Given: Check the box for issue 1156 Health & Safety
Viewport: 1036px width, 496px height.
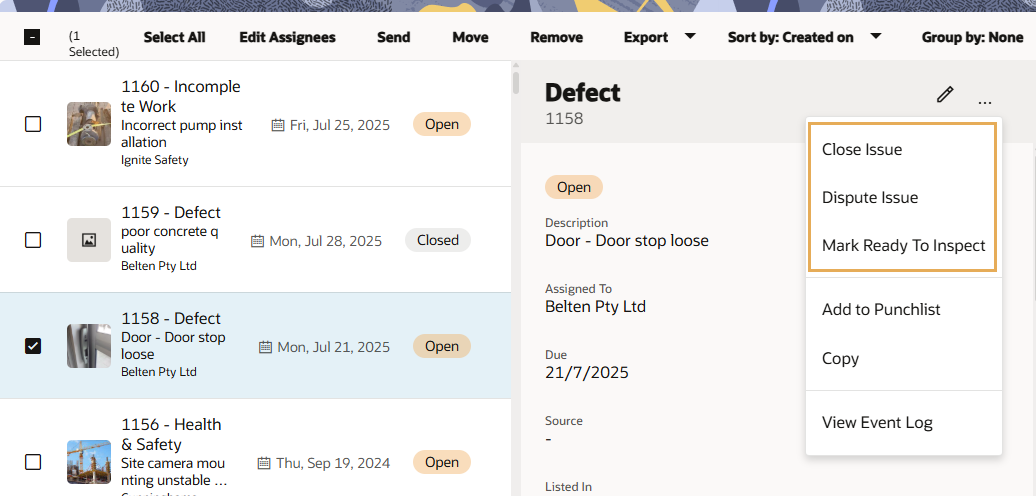Looking at the screenshot, I should 33,462.
